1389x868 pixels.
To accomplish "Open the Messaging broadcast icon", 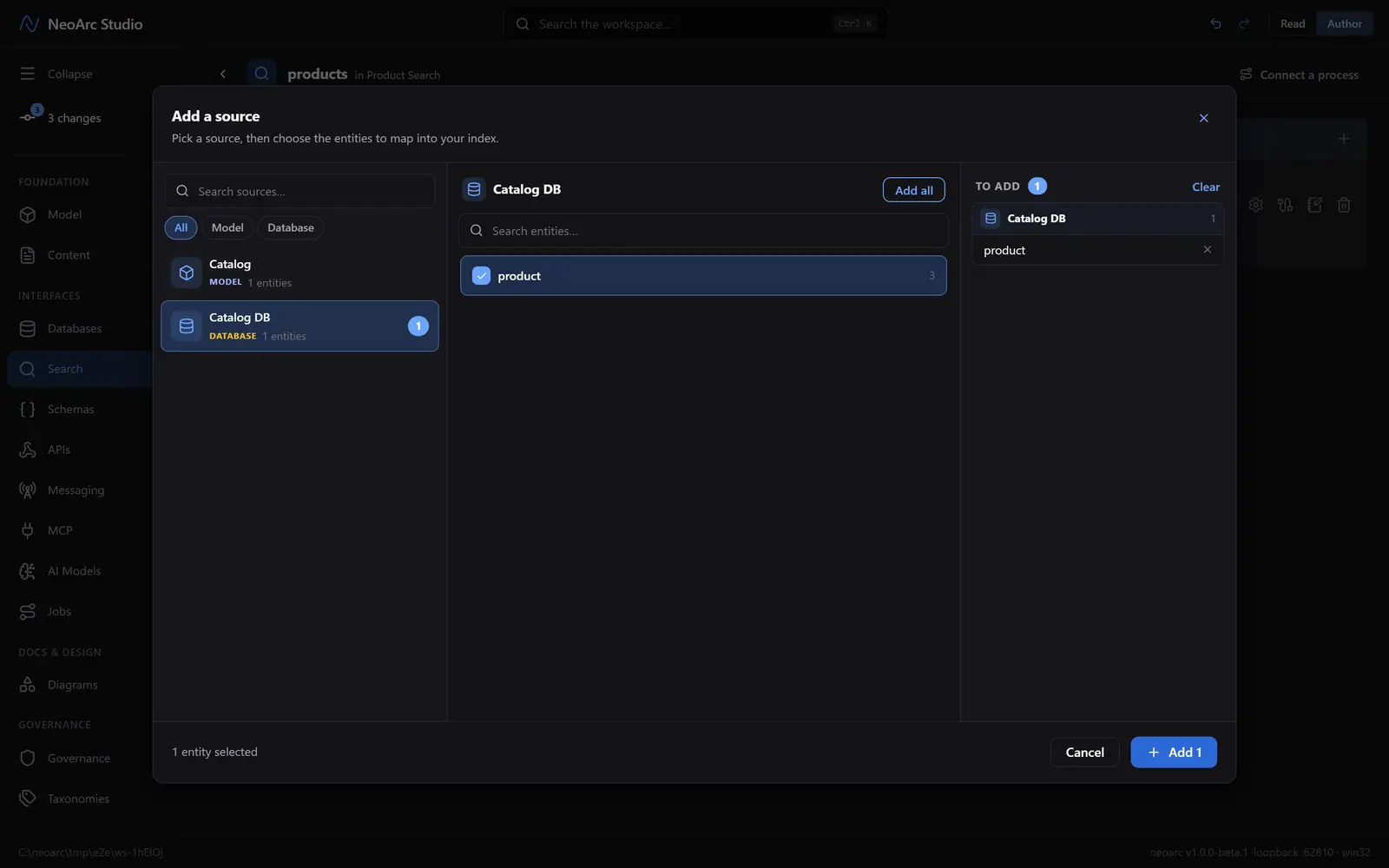I will (x=28, y=490).
